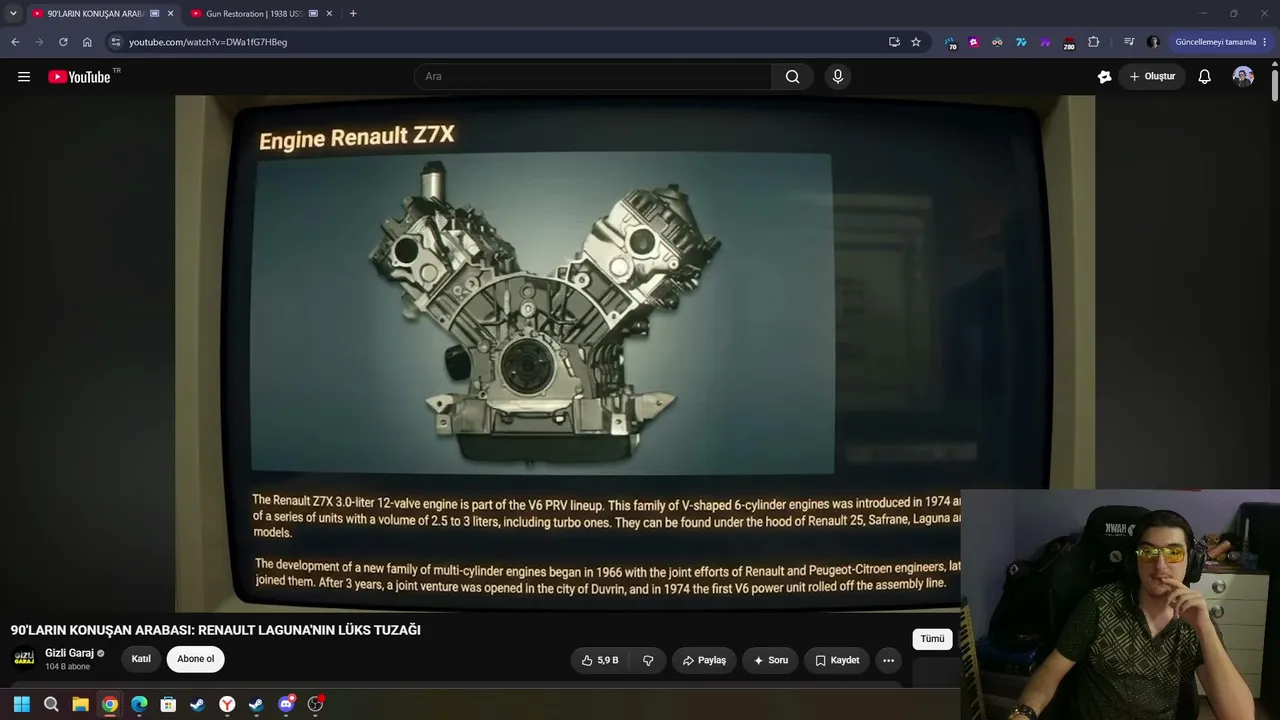Open Windows taskbar search
Image resolution: width=1280 pixels, height=720 pixels.
(51, 704)
